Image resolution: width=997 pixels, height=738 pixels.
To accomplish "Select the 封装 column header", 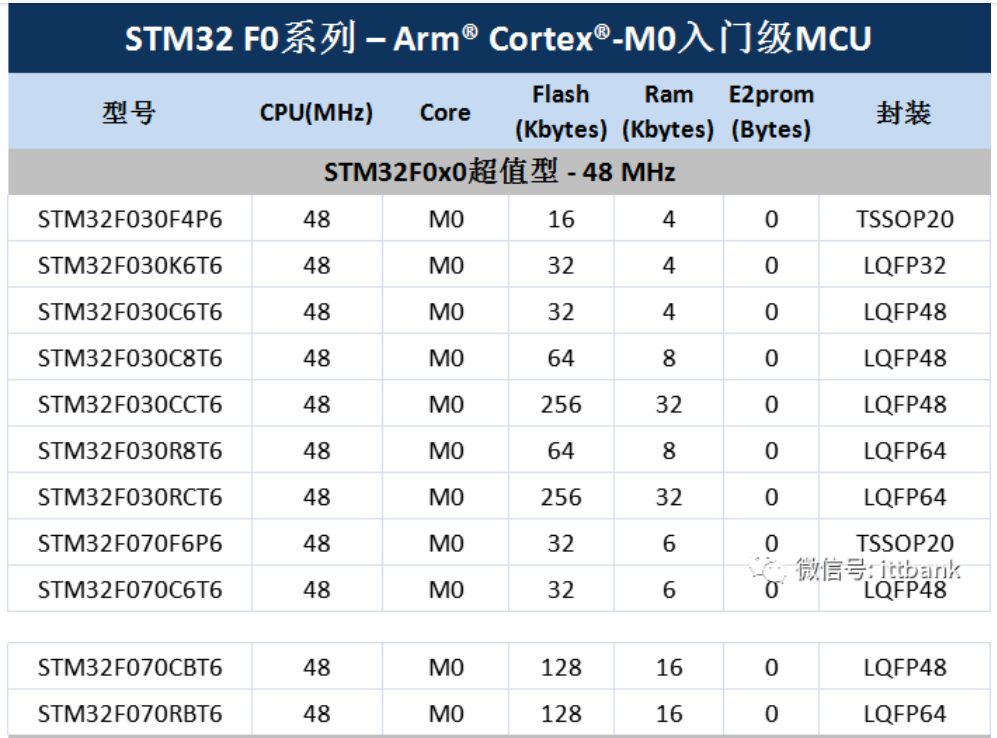I will (901, 112).
